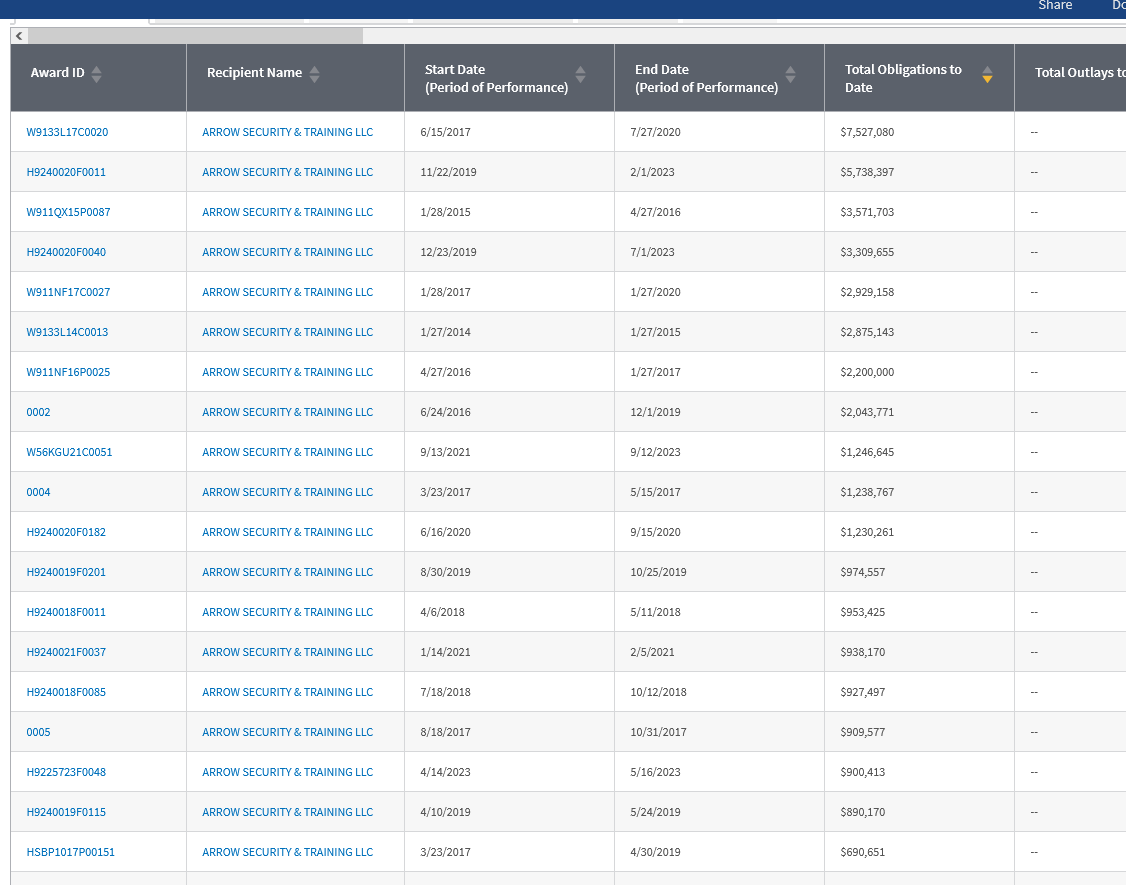Click start date 1/27/2014
Viewport: 1126px width, 885px height.
click(x=445, y=333)
